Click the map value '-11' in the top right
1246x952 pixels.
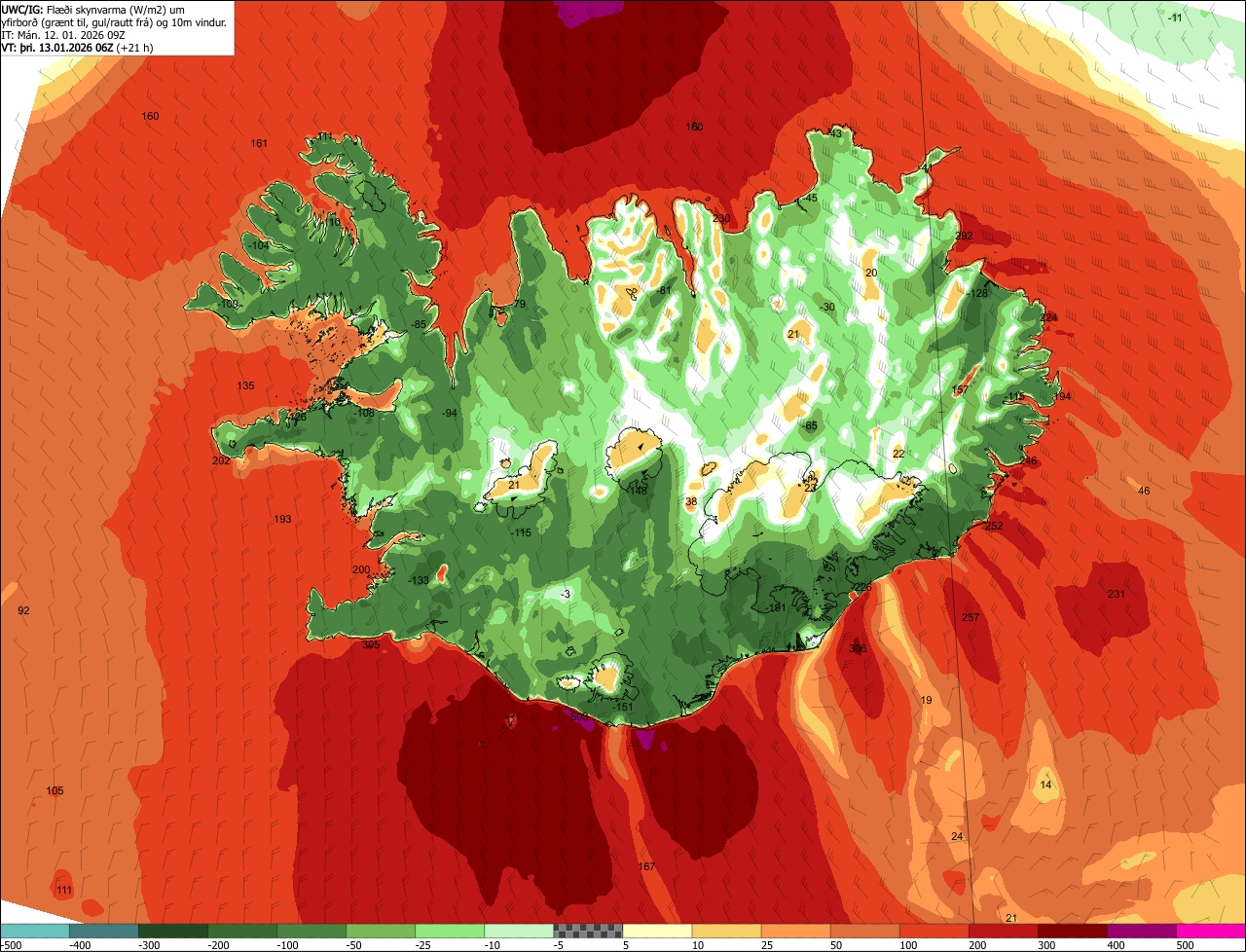tap(1175, 18)
